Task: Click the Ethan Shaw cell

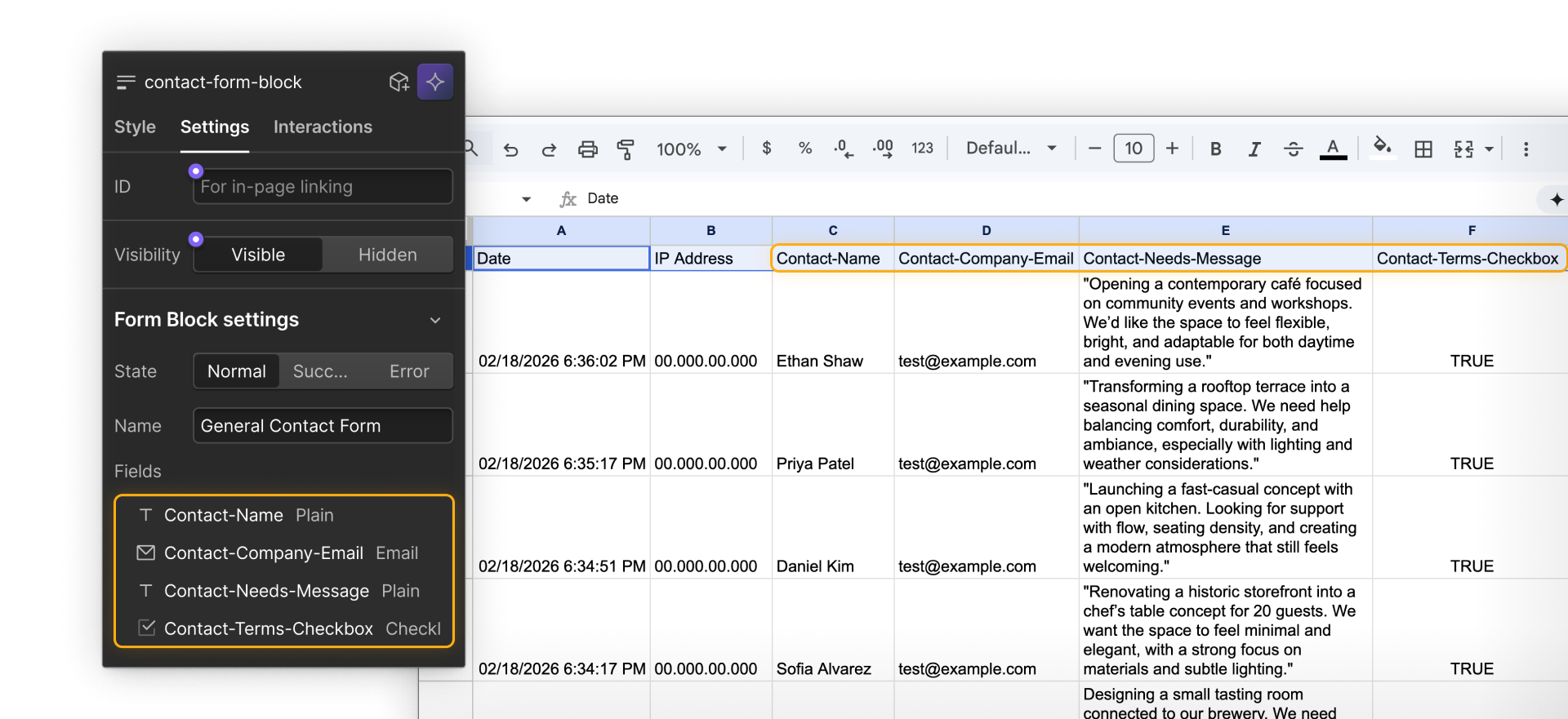Action: pyautogui.click(x=833, y=322)
